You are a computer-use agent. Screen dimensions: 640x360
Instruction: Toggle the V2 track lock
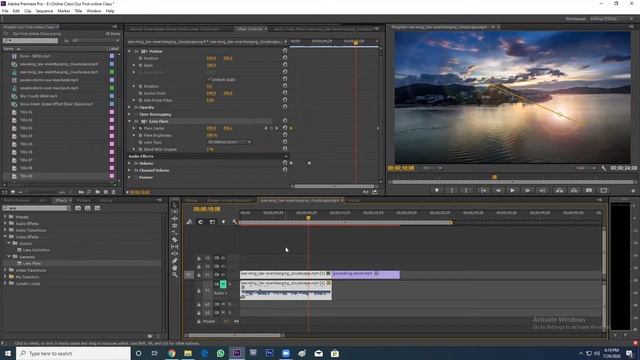click(x=199, y=266)
